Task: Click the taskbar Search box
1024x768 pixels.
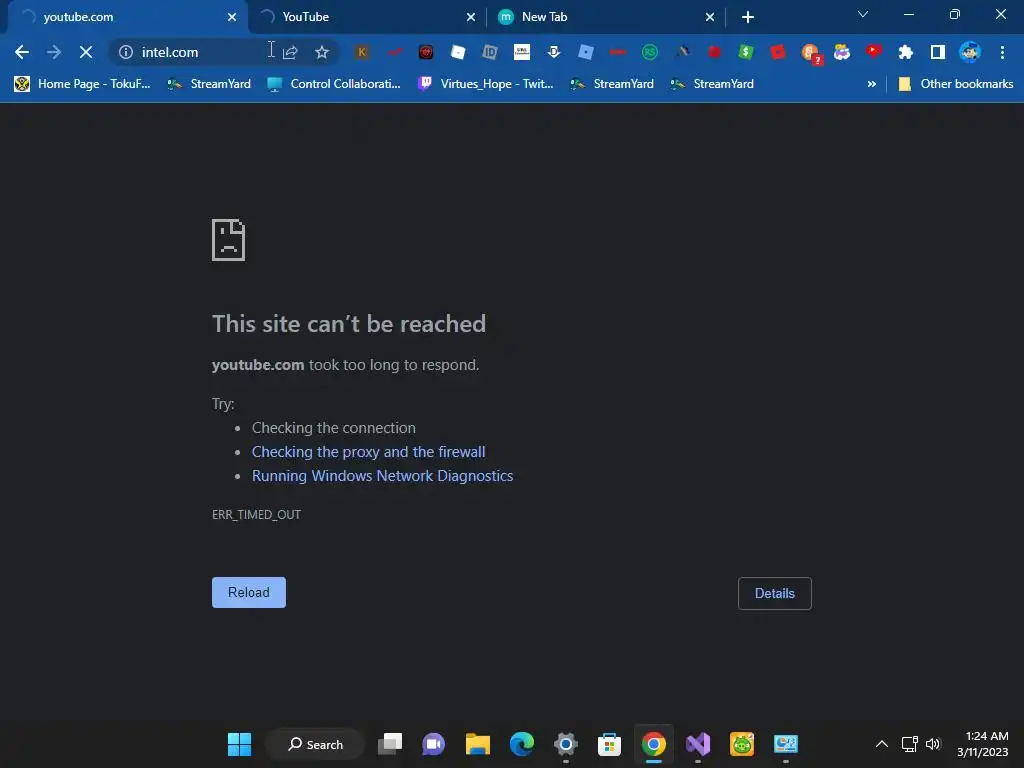Action: pyautogui.click(x=315, y=744)
